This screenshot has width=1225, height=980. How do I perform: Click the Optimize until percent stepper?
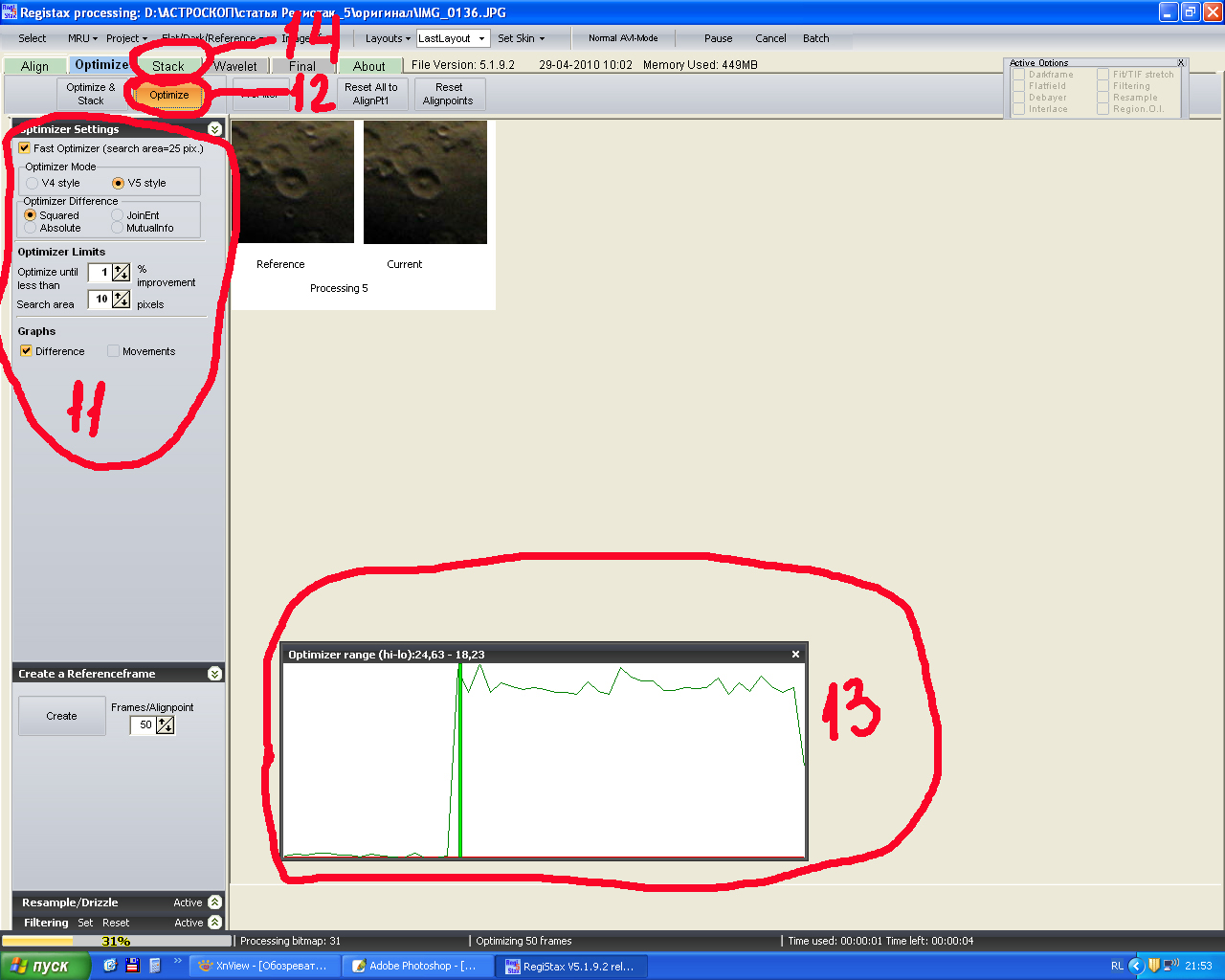click(122, 273)
